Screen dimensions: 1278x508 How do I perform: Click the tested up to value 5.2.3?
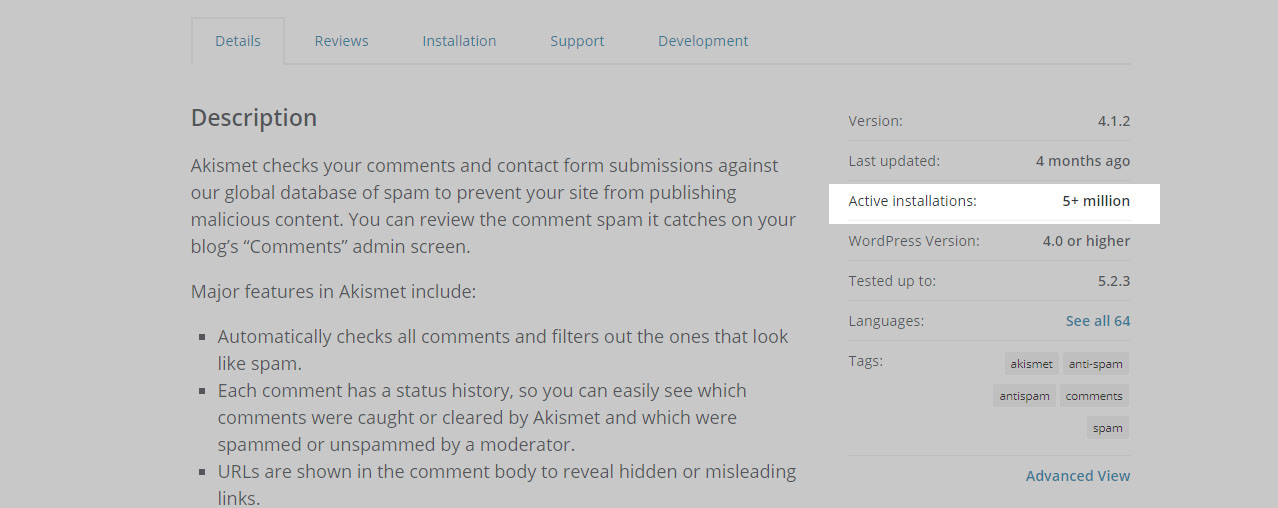[x=1114, y=281]
